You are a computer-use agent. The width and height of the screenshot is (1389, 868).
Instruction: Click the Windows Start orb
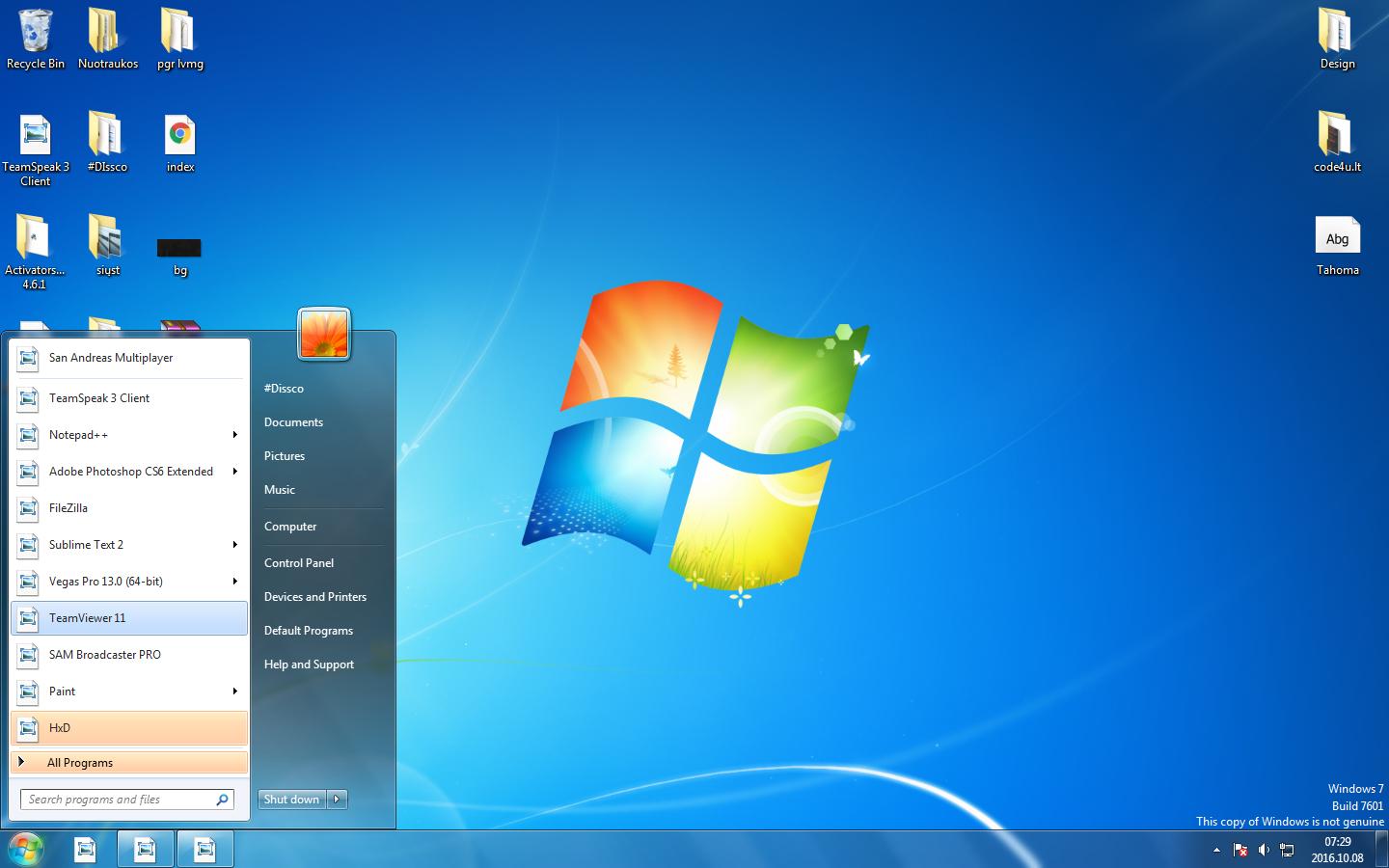click(x=26, y=849)
